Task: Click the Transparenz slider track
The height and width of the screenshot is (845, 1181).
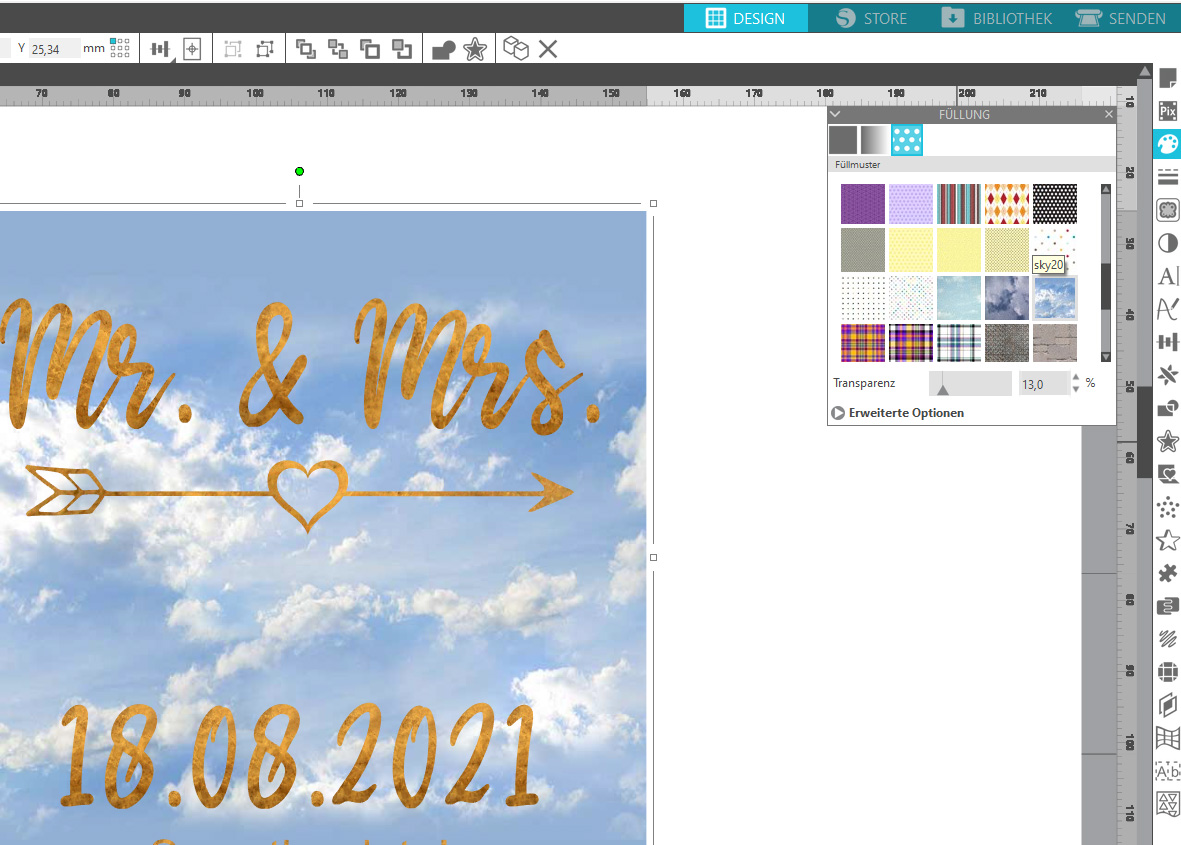Action: pos(970,383)
